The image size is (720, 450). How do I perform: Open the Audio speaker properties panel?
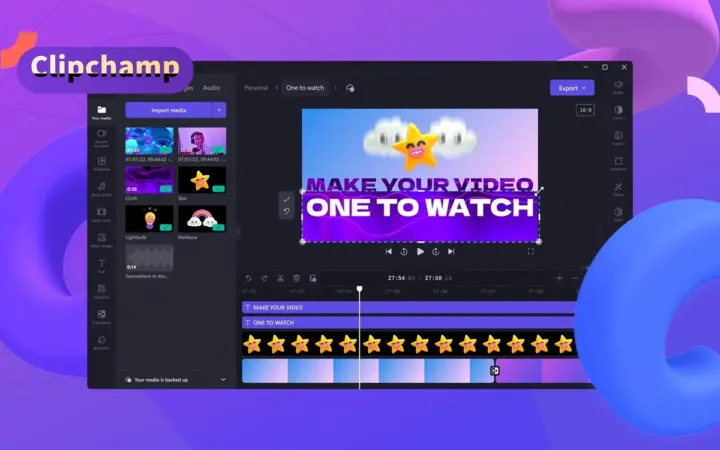(x=619, y=87)
